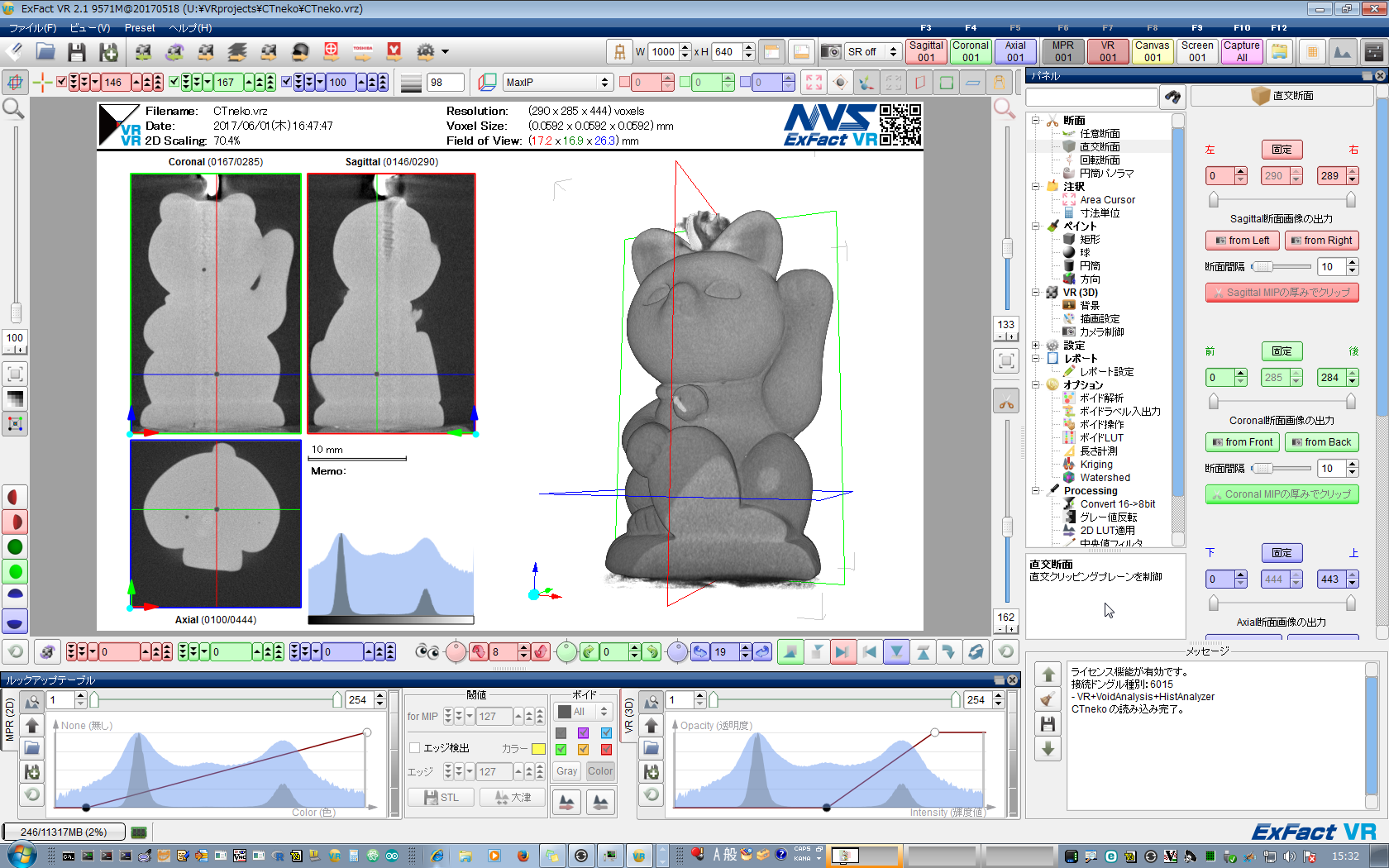The image size is (1389, 868).
Task: Click the magnifier icon on left sidebar
Action: click(x=14, y=108)
